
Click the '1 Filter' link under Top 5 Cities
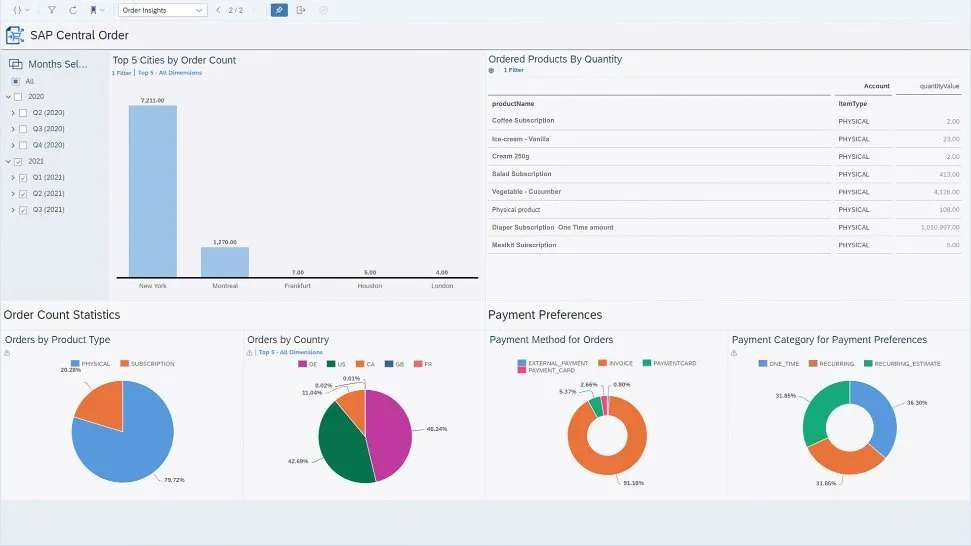(x=121, y=73)
